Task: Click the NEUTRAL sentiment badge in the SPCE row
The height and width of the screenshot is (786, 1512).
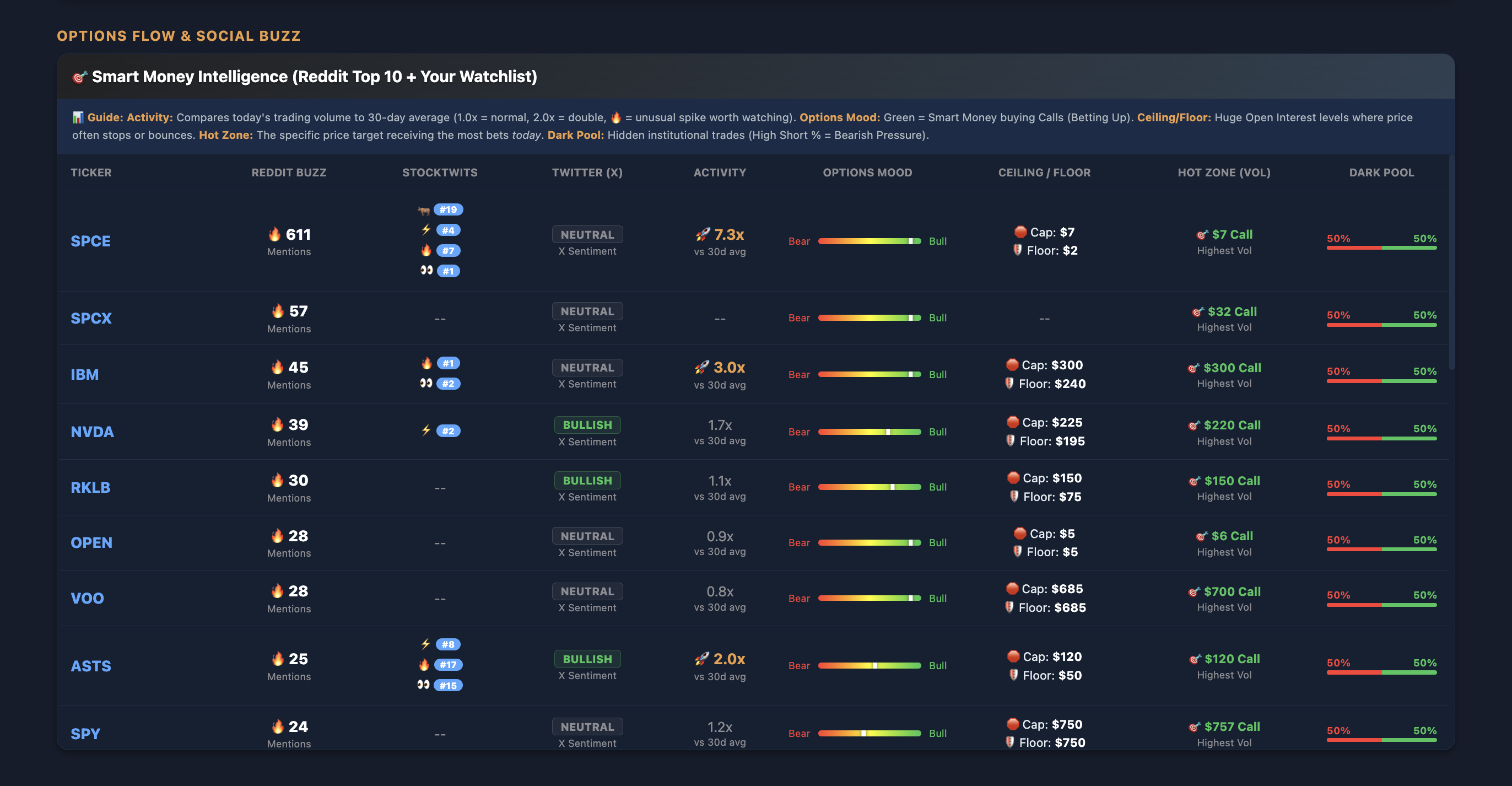Action: coord(587,234)
